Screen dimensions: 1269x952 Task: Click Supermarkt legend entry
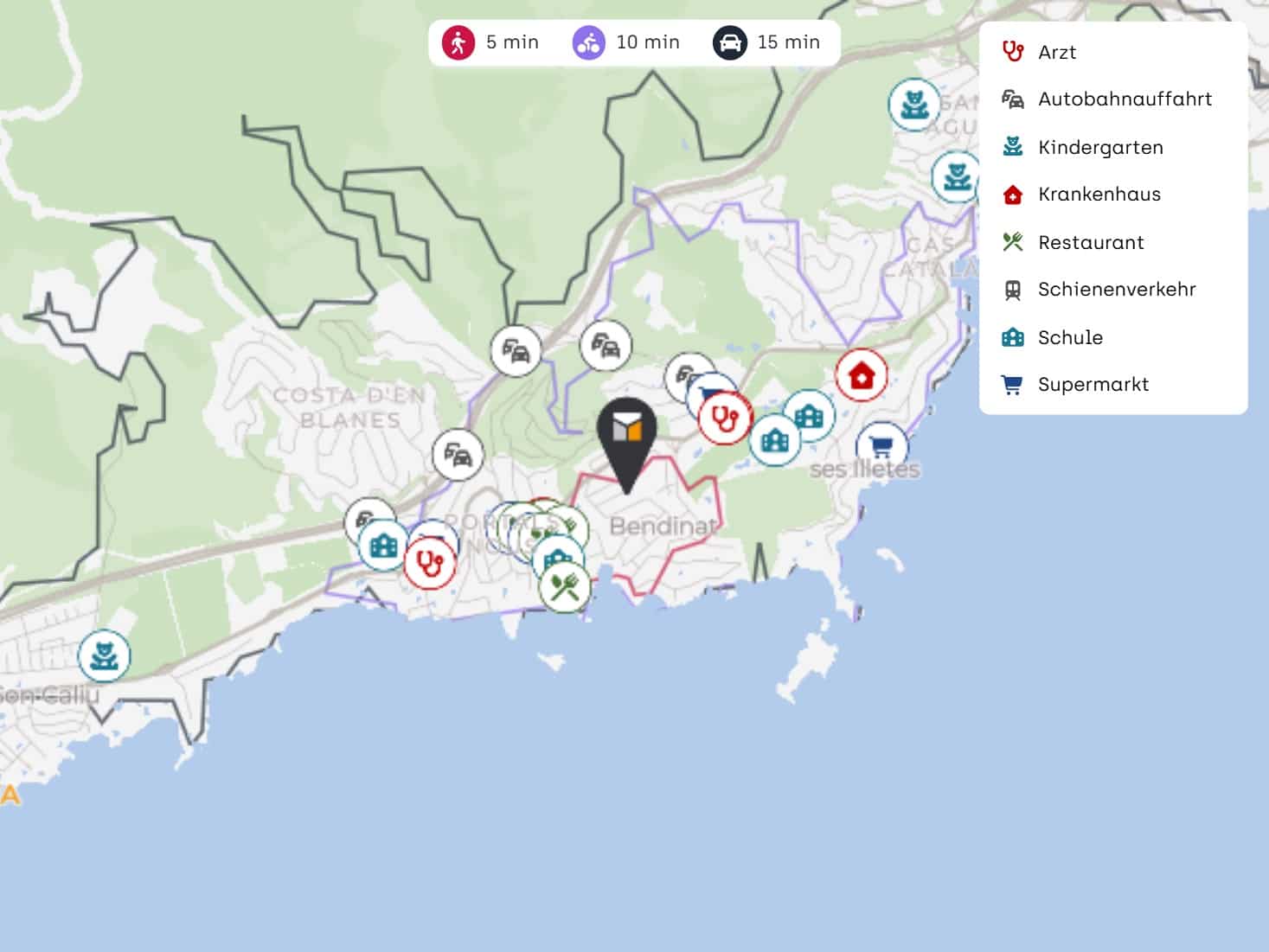1075,385
